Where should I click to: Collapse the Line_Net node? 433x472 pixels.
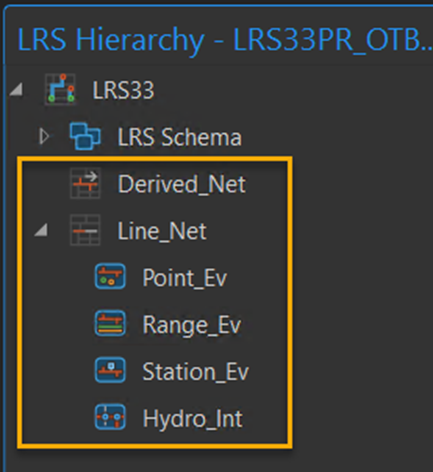41,230
